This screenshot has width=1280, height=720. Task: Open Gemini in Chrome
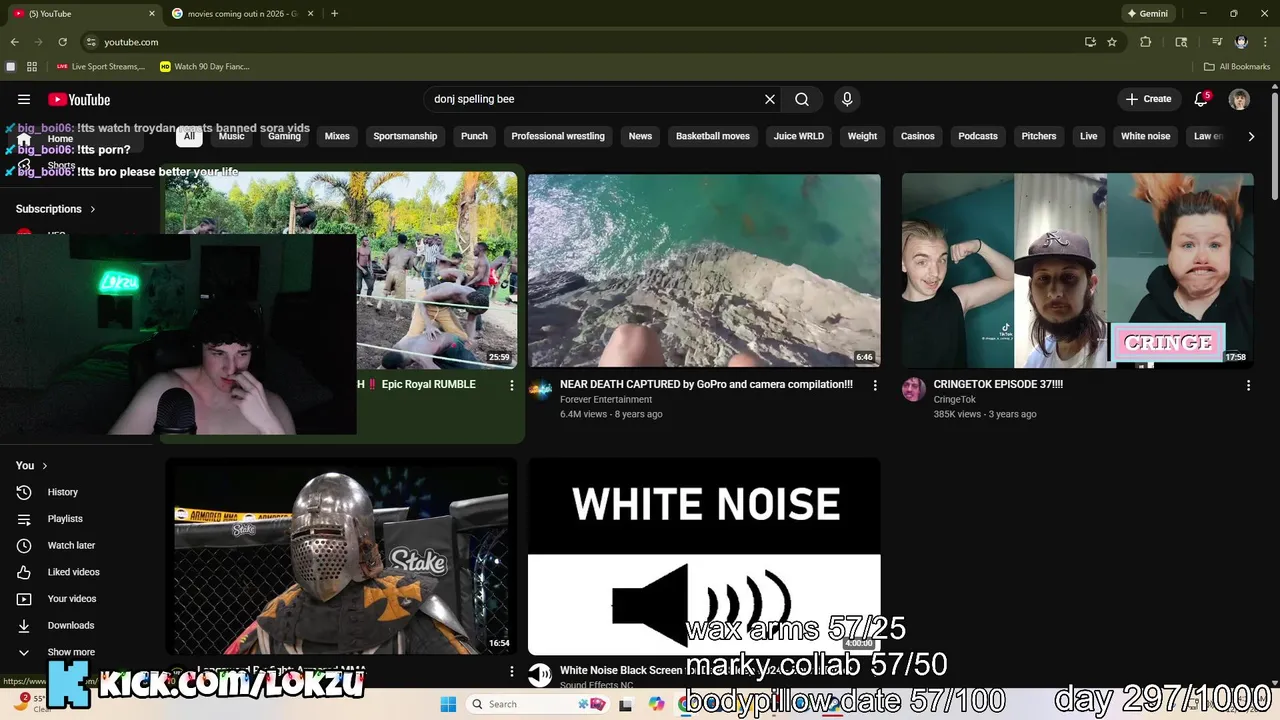pyautogui.click(x=1147, y=14)
